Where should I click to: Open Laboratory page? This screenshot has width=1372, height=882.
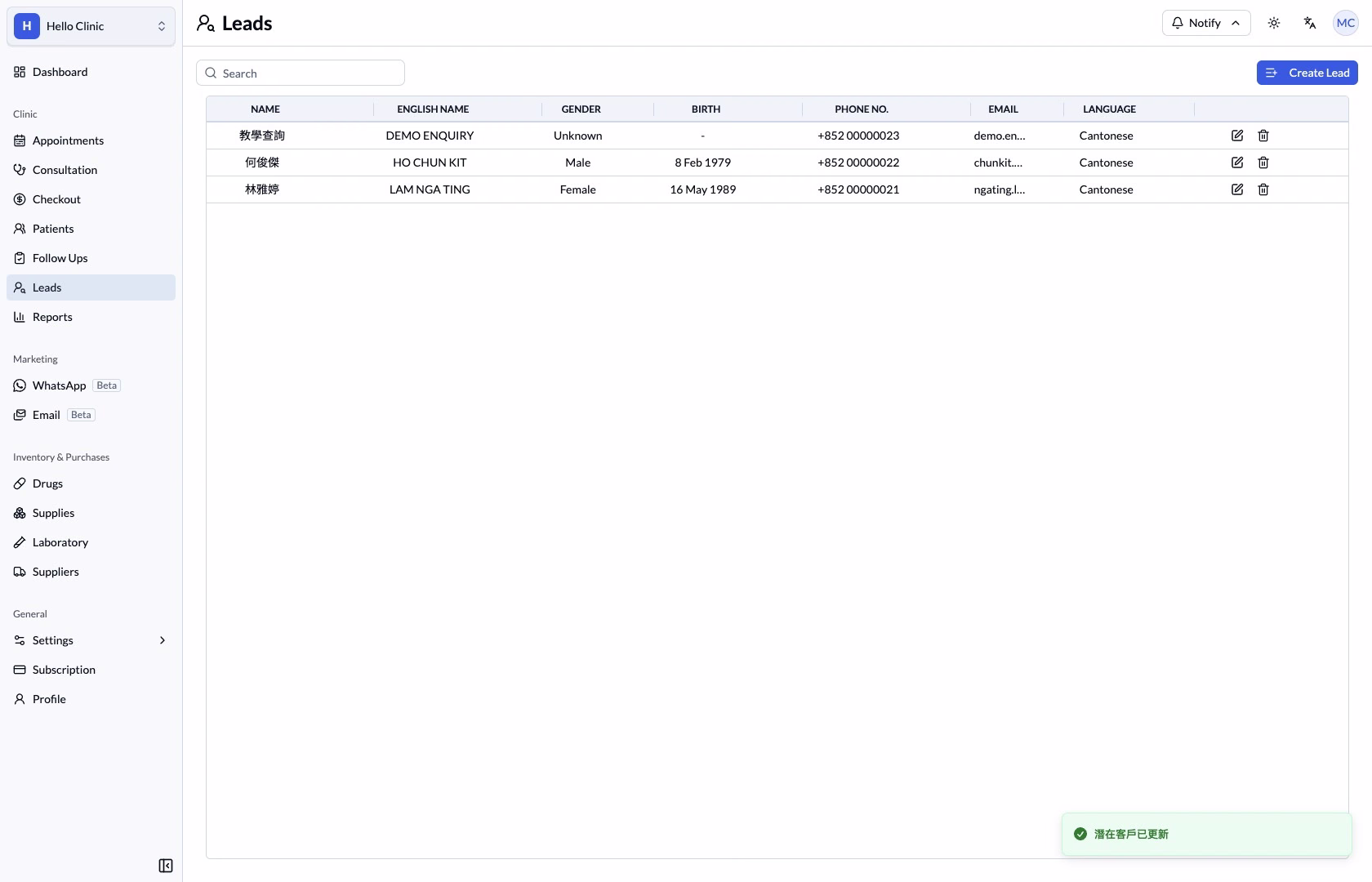[x=91, y=542]
